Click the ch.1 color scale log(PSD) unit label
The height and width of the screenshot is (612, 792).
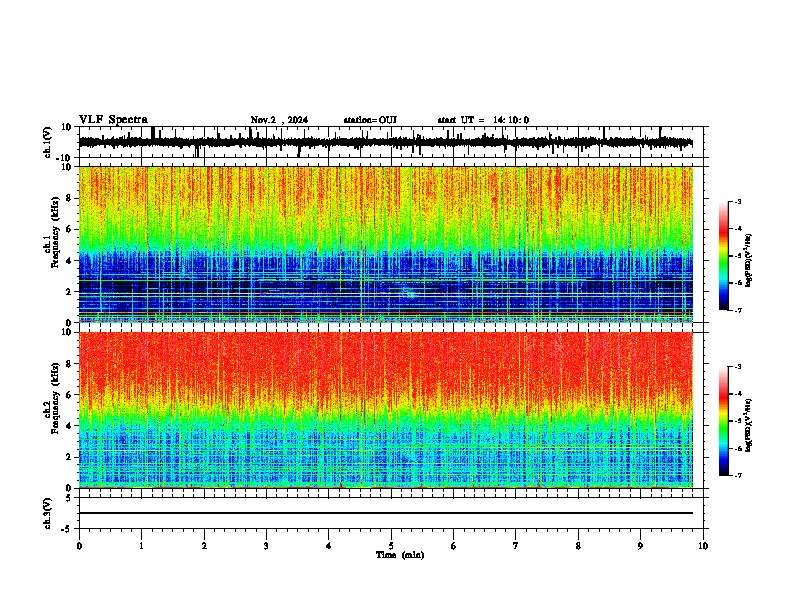(749, 261)
